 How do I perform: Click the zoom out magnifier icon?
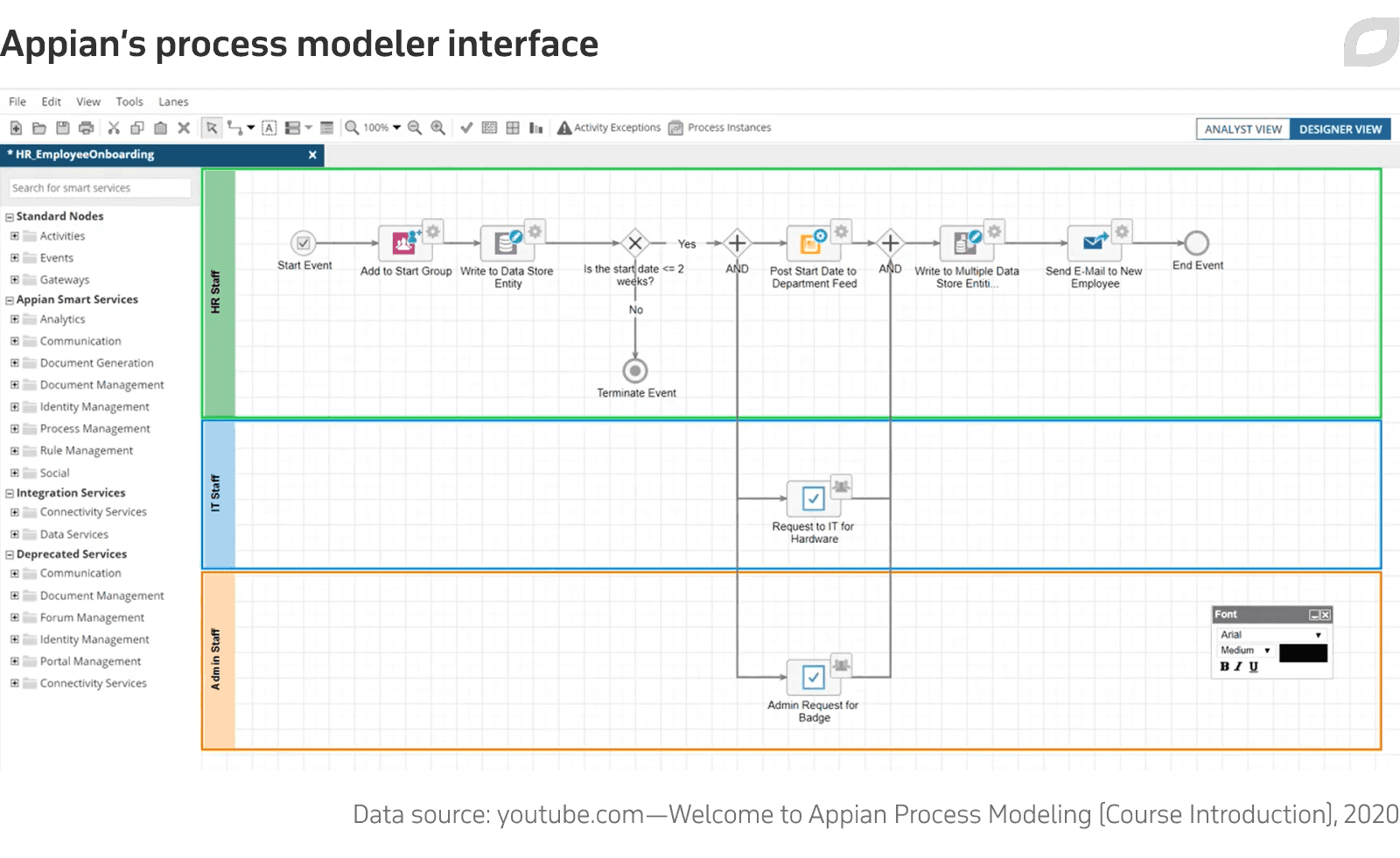point(415,128)
